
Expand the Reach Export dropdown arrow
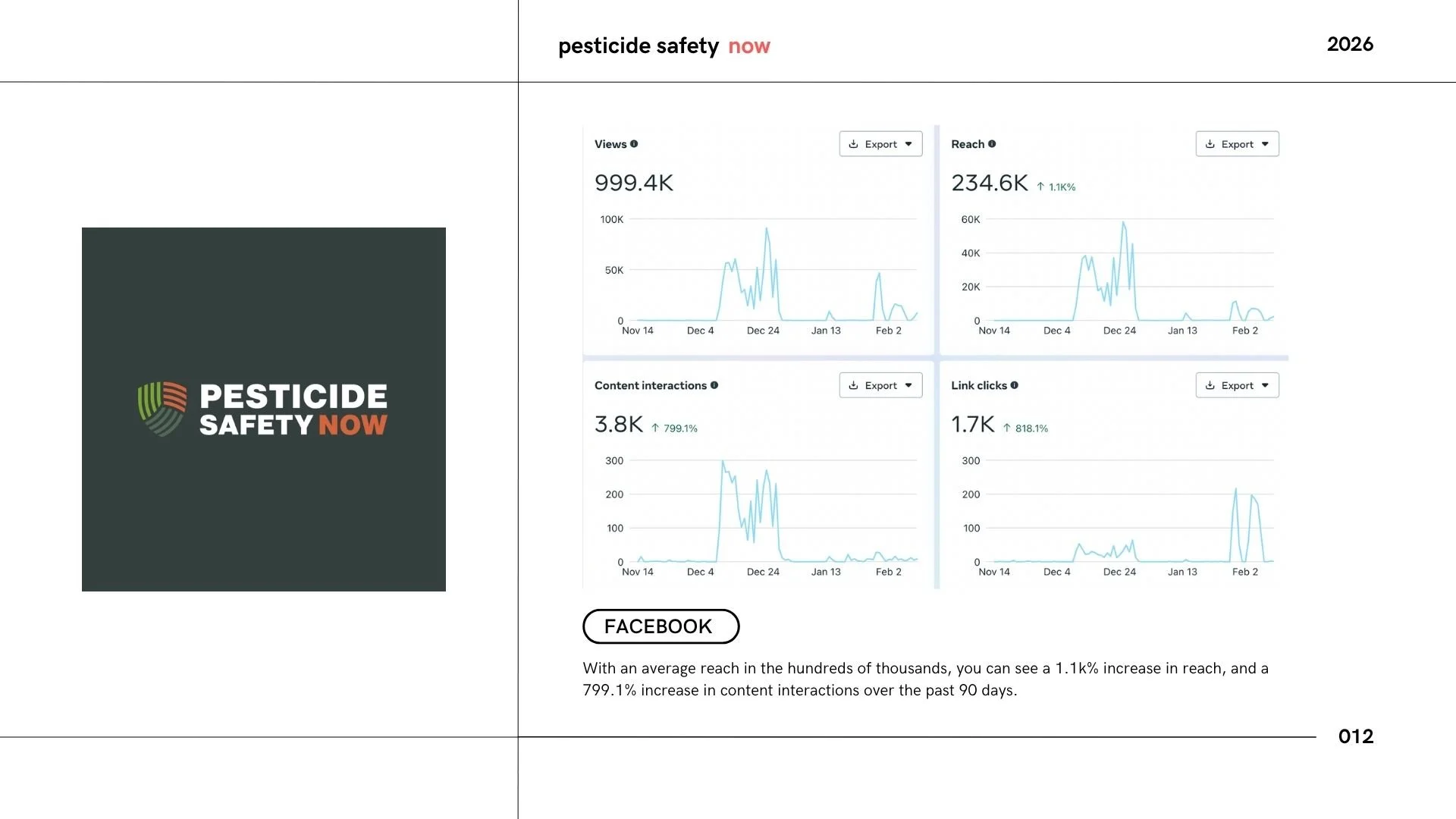(x=1265, y=144)
